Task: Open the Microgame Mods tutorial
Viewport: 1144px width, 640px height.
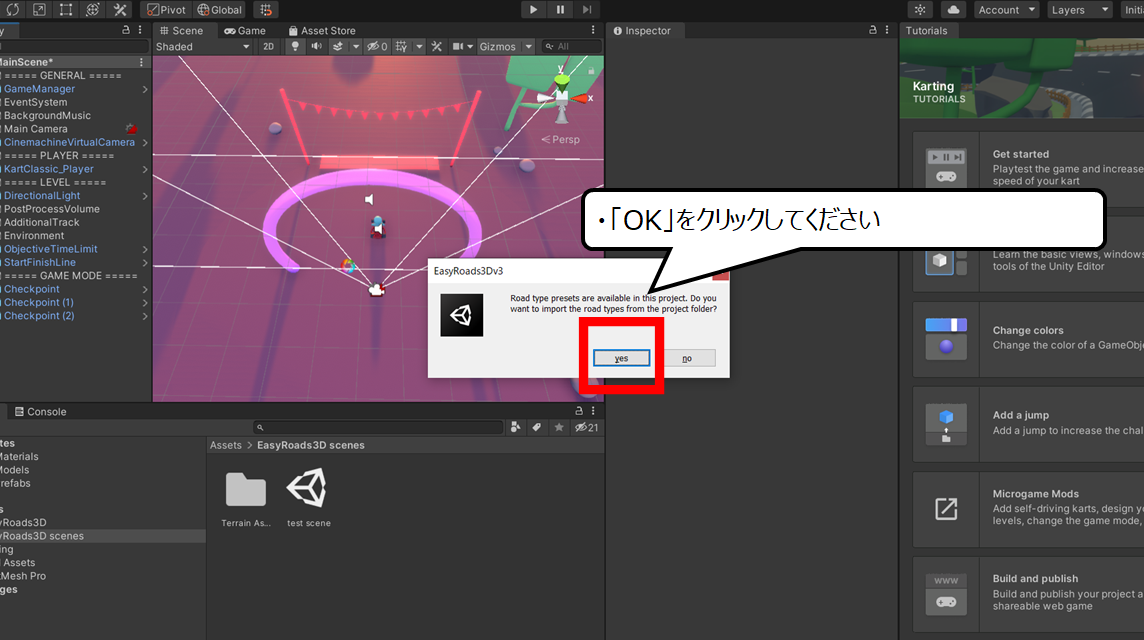Action: point(1028,508)
